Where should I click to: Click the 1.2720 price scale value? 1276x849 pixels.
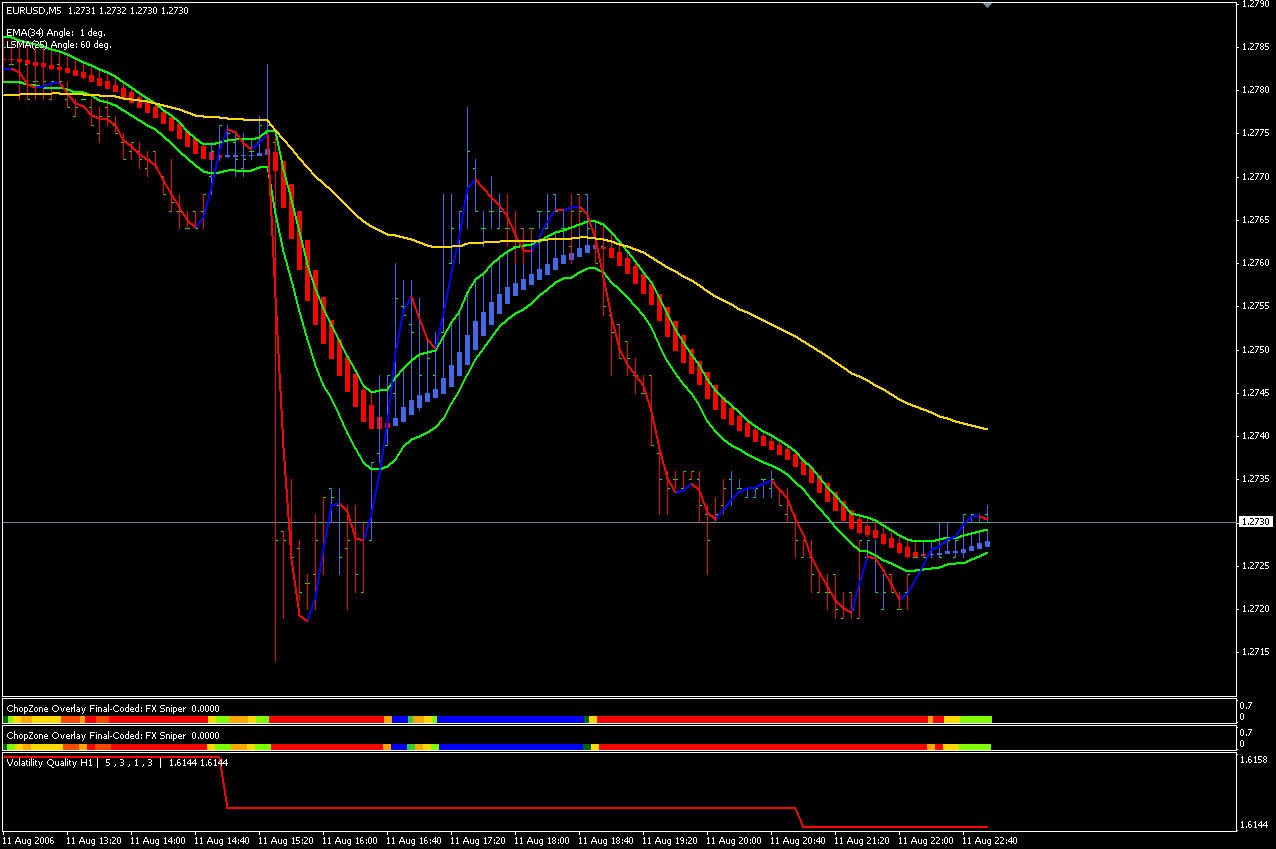coord(1256,609)
